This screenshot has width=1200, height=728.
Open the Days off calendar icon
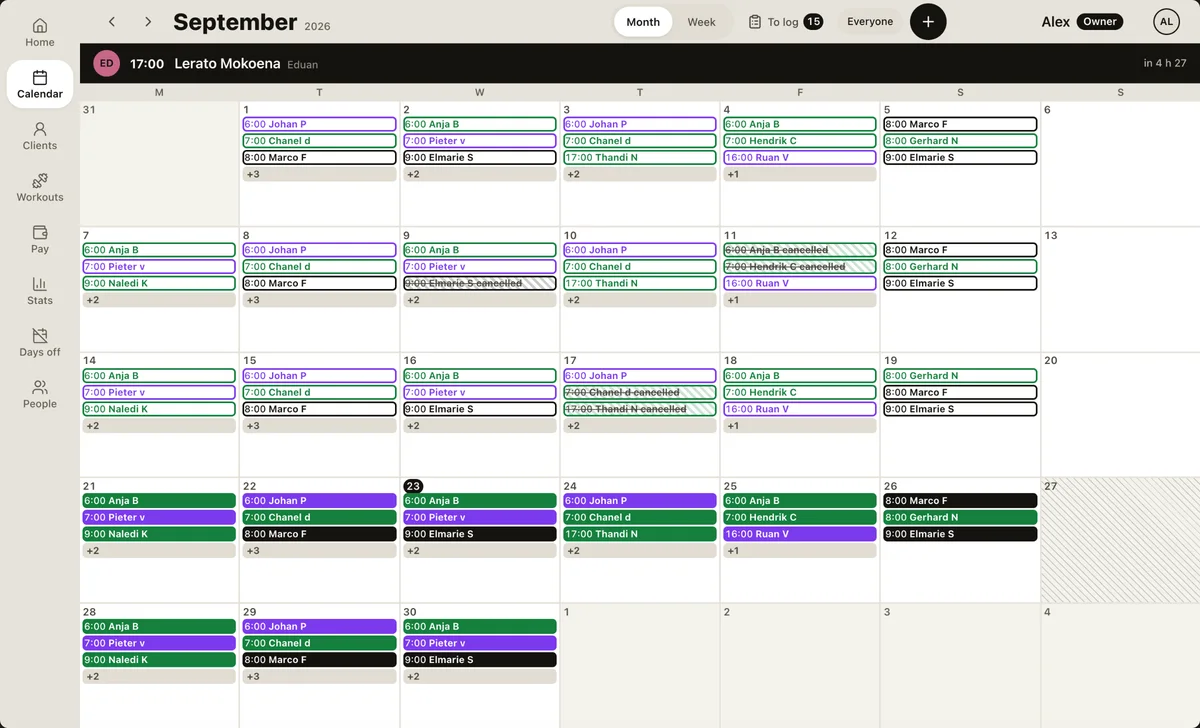pyautogui.click(x=40, y=343)
